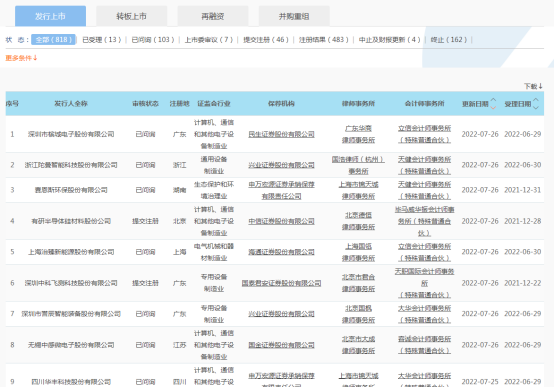Click row 6 issuer 深圳中科飞测科技股份有限公司
Viewport: 554px width, 387px height.
[71, 283]
